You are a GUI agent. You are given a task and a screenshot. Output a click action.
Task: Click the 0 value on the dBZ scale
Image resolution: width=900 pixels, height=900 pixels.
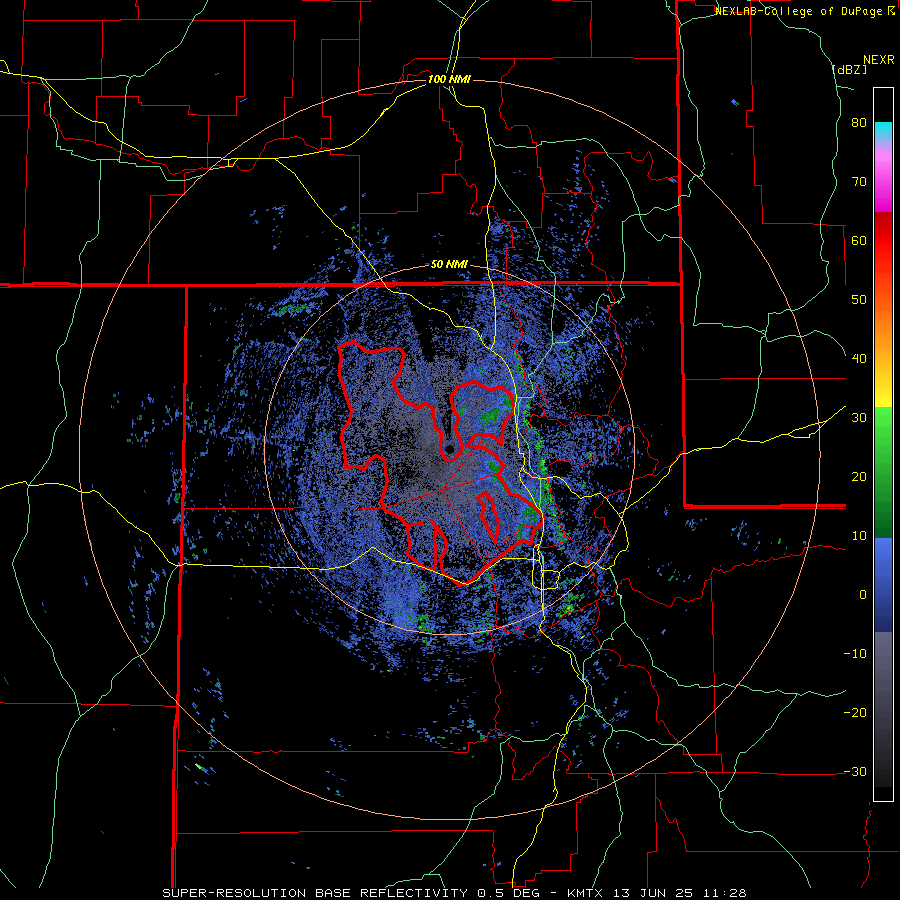point(863,595)
